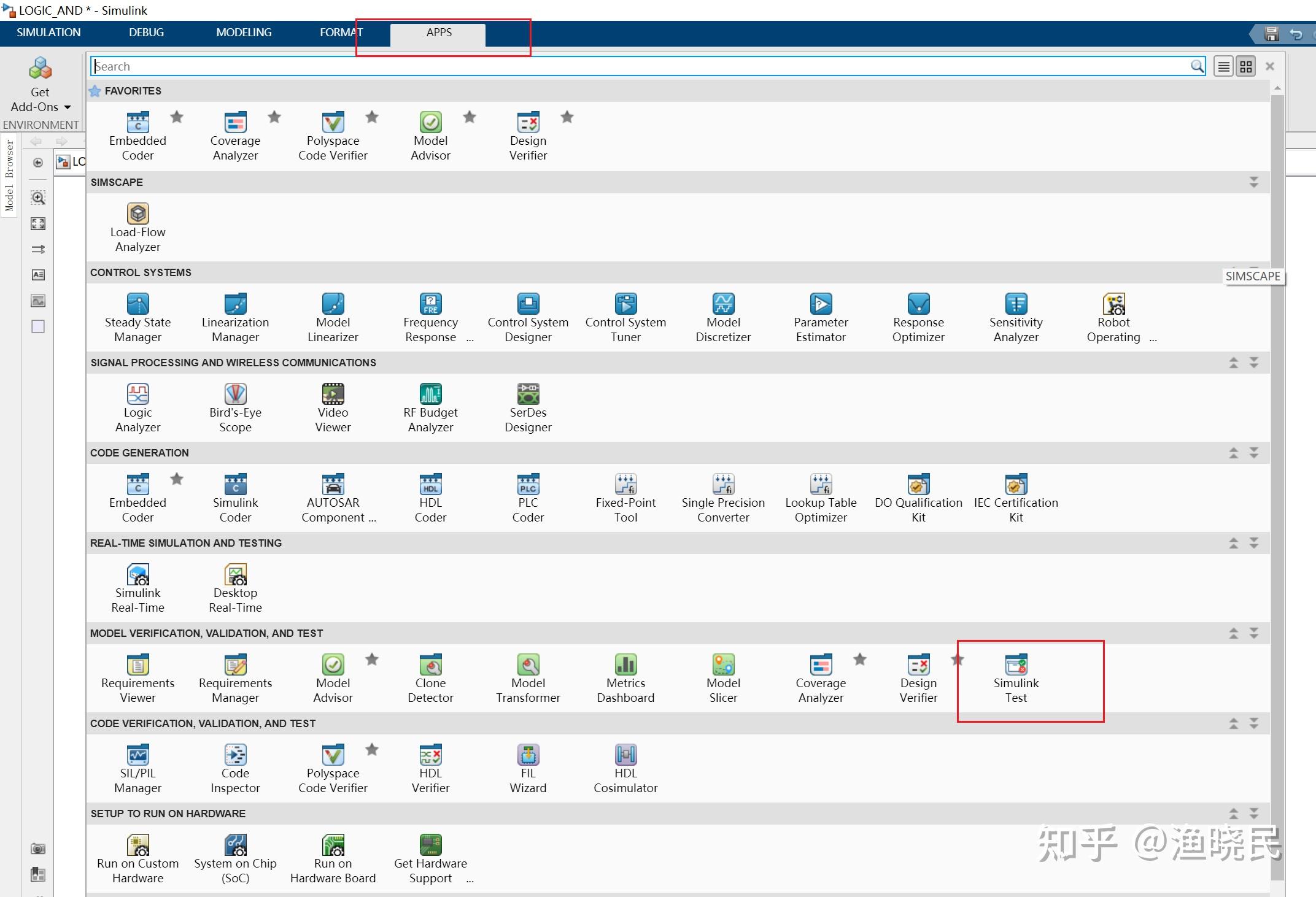This screenshot has height=897, width=1316.
Task: Switch to the Modeling tab
Action: pos(244,33)
